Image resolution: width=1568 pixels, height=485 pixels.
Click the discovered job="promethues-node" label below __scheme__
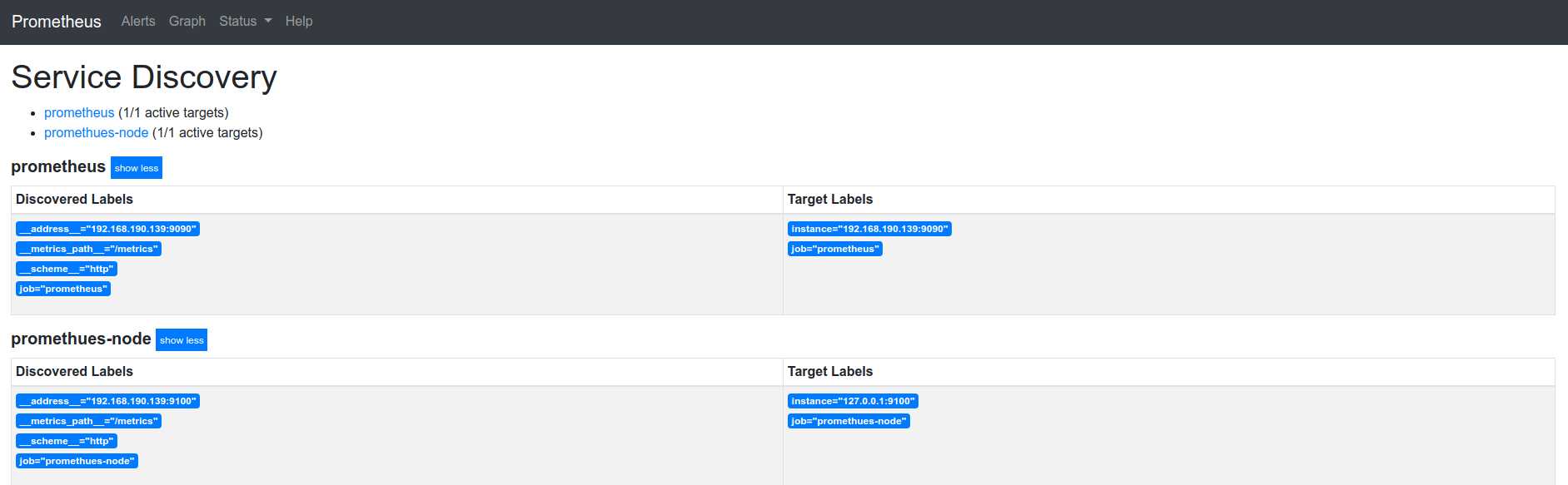tap(77, 461)
